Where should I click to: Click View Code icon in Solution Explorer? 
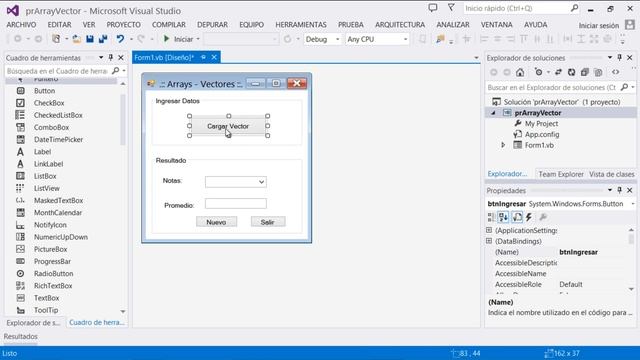click(615, 72)
